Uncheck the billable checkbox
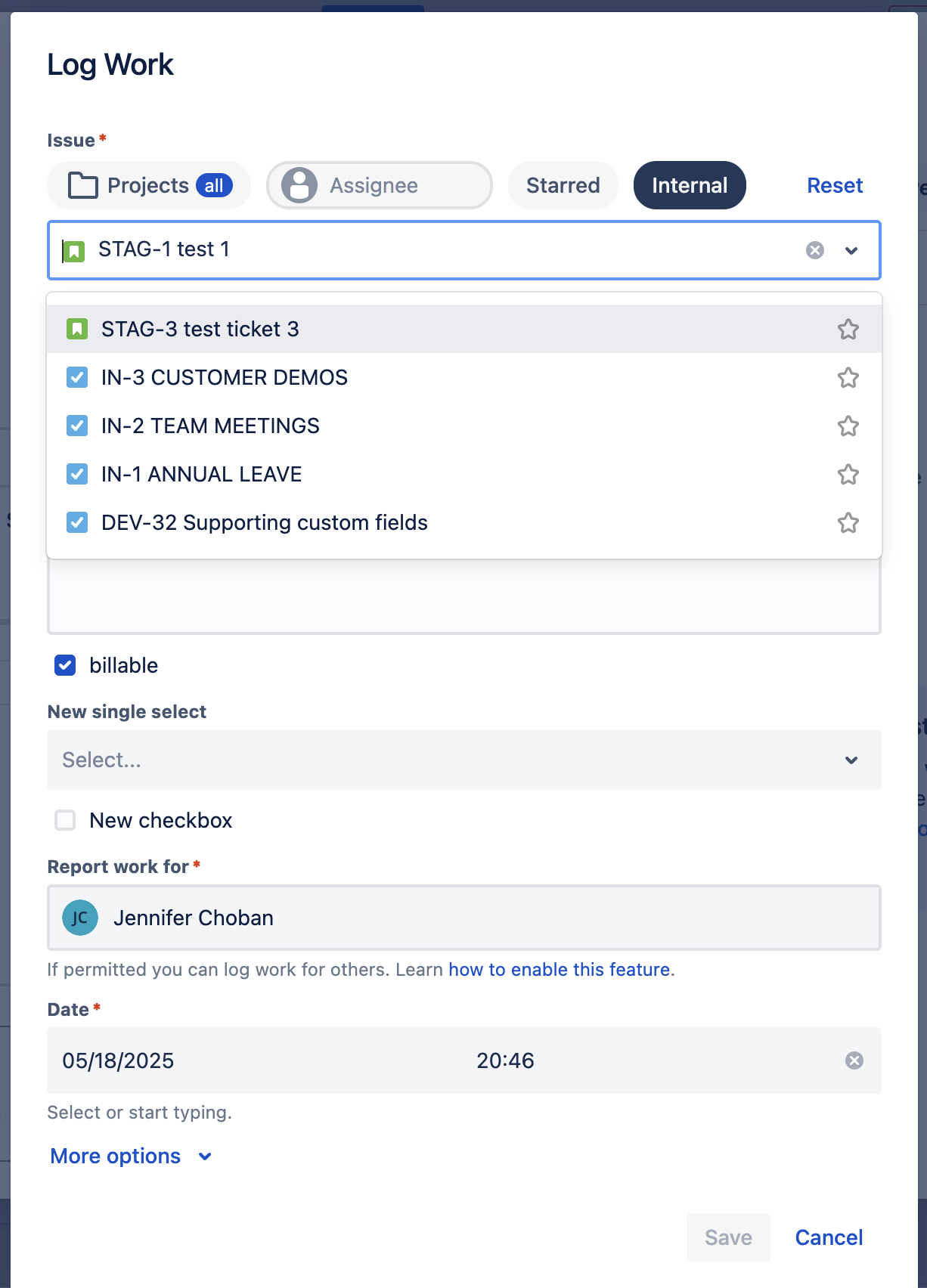Viewport: 927px width, 1288px height. (x=66, y=665)
